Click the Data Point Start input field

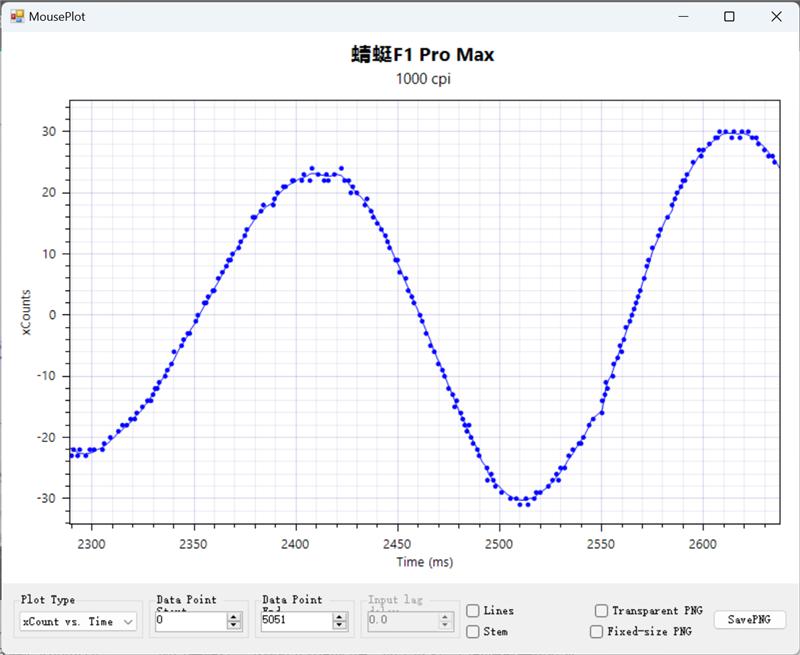[190, 621]
